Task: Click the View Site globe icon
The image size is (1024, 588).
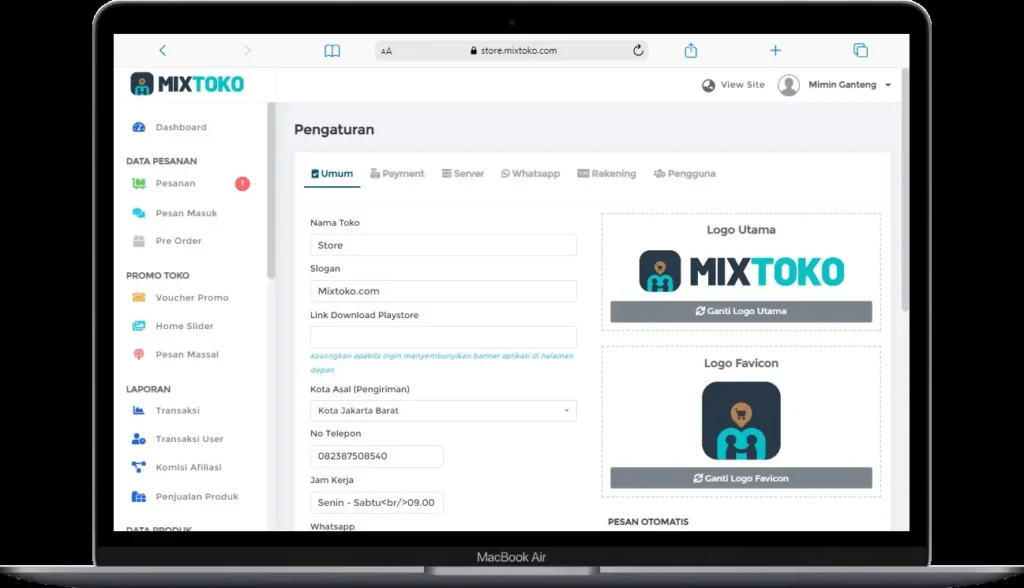Action: click(x=709, y=85)
